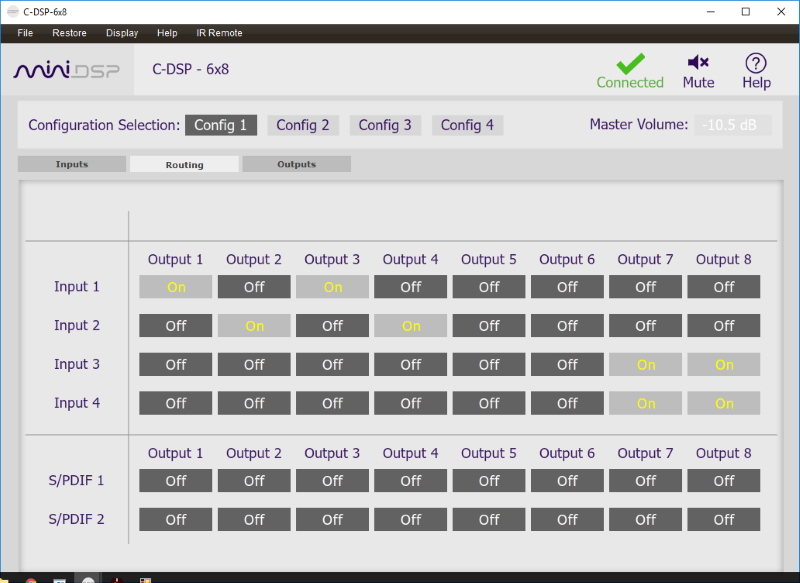The height and width of the screenshot is (583, 800).
Task: Load Config 3
Action: pyautogui.click(x=385, y=125)
